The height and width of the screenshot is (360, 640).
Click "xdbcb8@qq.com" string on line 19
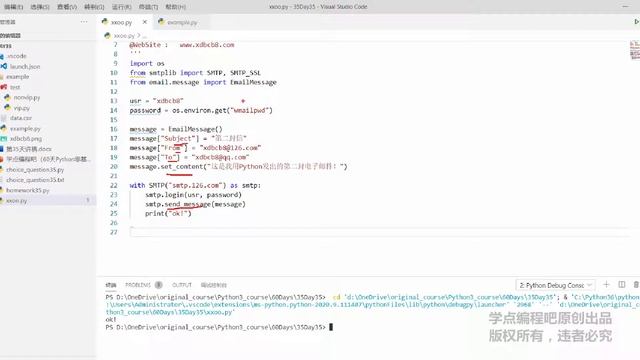[220, 157]
